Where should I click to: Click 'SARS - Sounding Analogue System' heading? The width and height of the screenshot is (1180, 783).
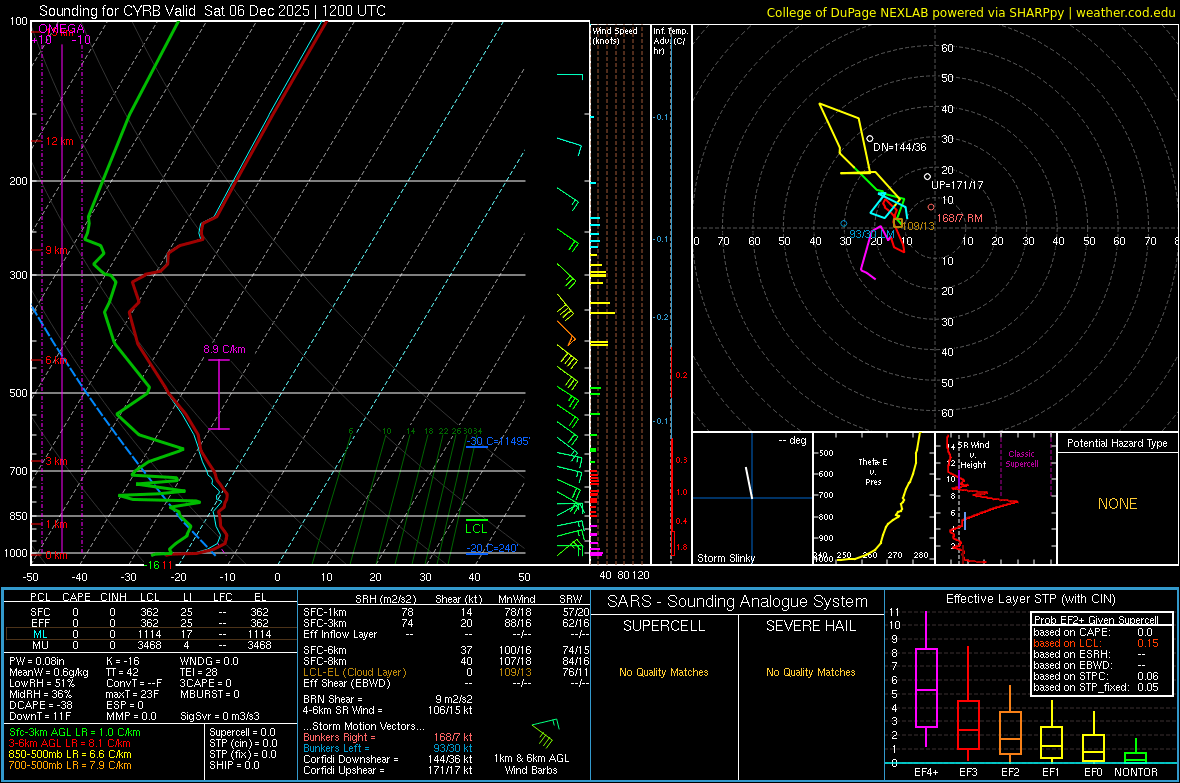(737, 601)
